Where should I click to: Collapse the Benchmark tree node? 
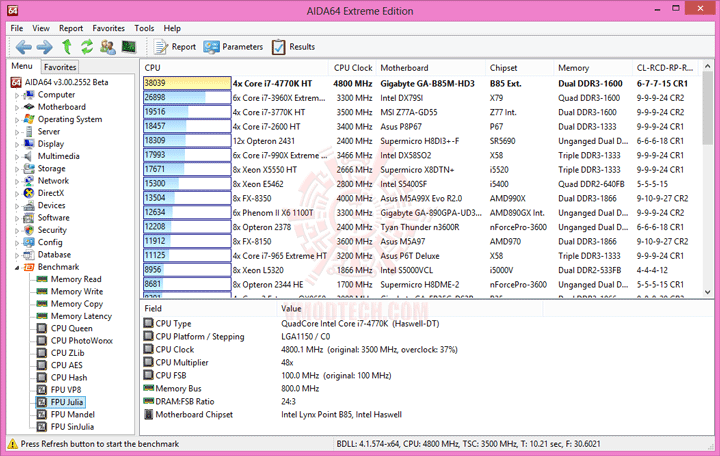pos(17,267)
